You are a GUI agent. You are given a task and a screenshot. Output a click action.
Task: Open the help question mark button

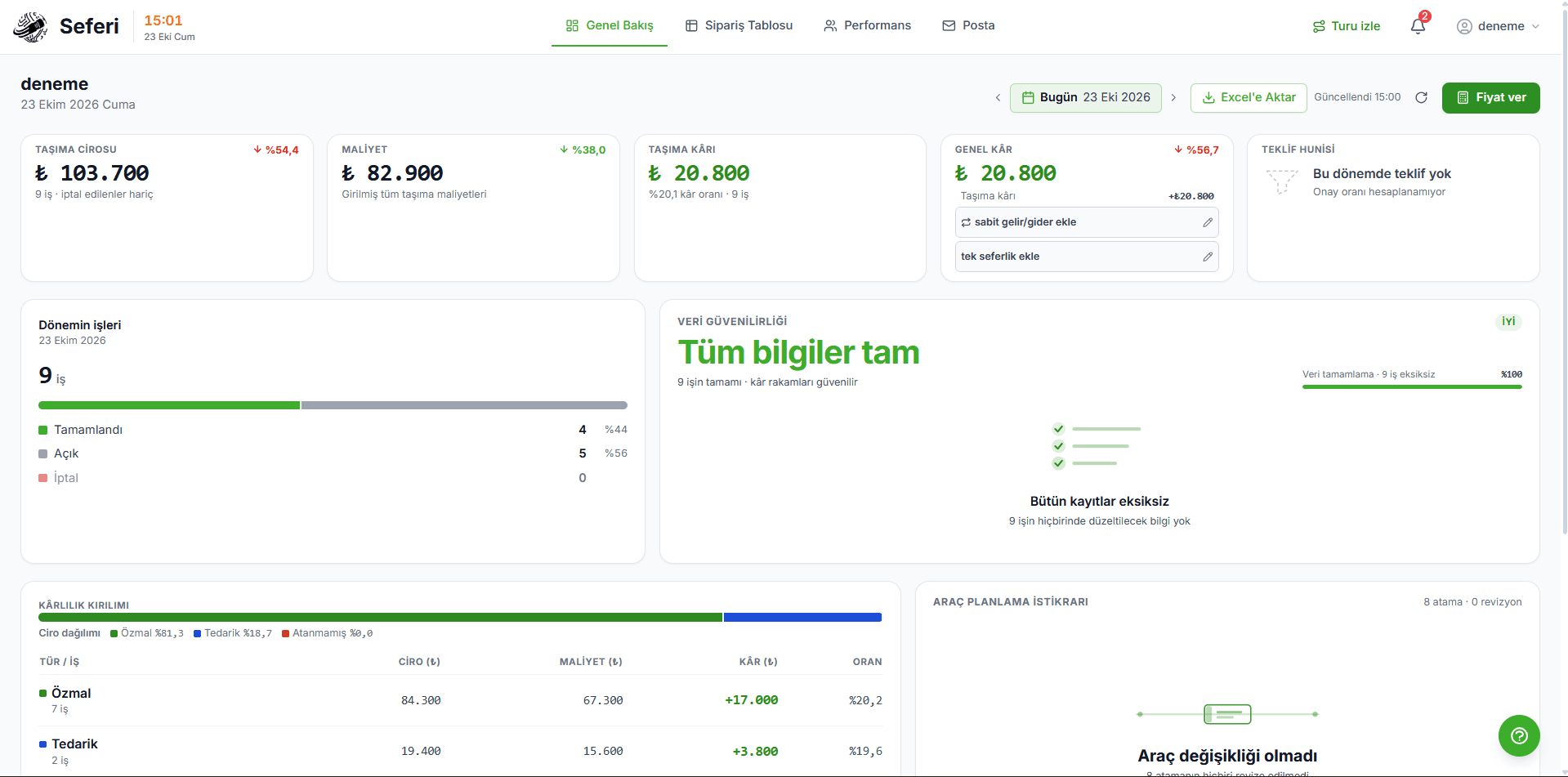point(1519,735)
